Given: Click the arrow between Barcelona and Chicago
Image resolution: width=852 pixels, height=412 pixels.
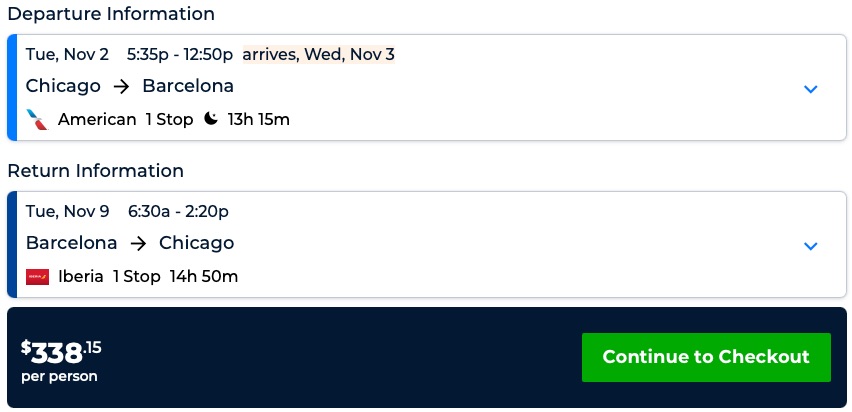Looking at the screenshot, I should [x=138, y=243].
